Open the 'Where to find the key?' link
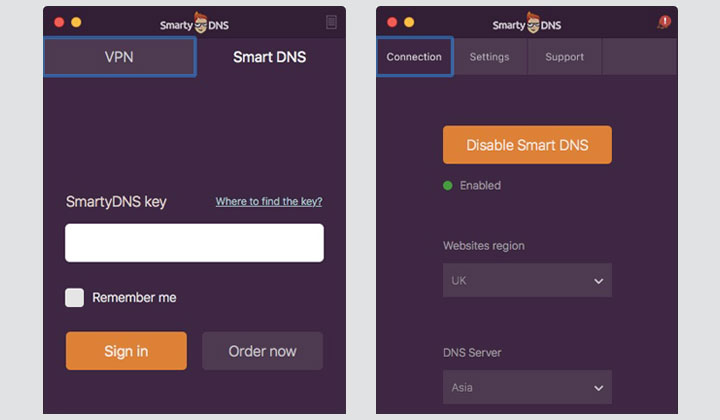 269,202
